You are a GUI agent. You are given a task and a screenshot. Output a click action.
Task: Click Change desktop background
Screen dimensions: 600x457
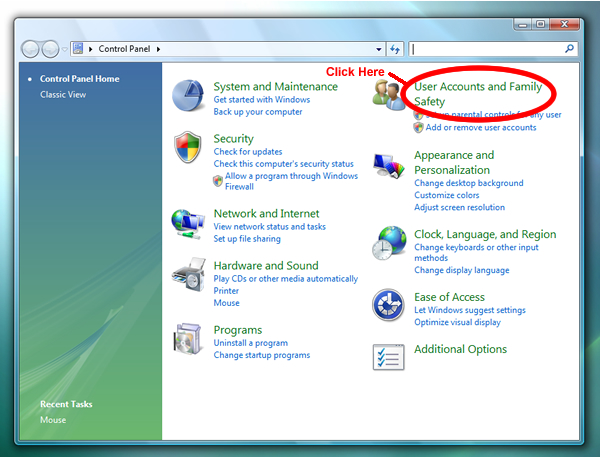[469, 183]
